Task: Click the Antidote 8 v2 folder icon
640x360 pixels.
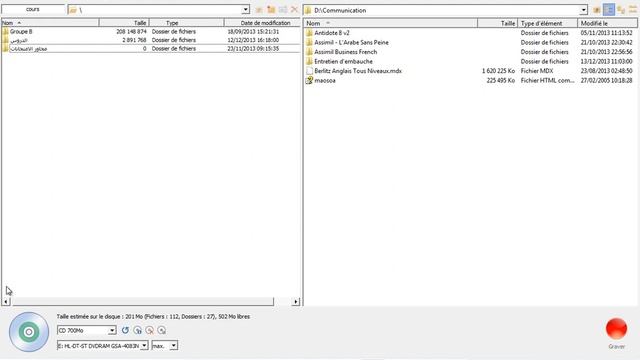Action: (309, 33)
